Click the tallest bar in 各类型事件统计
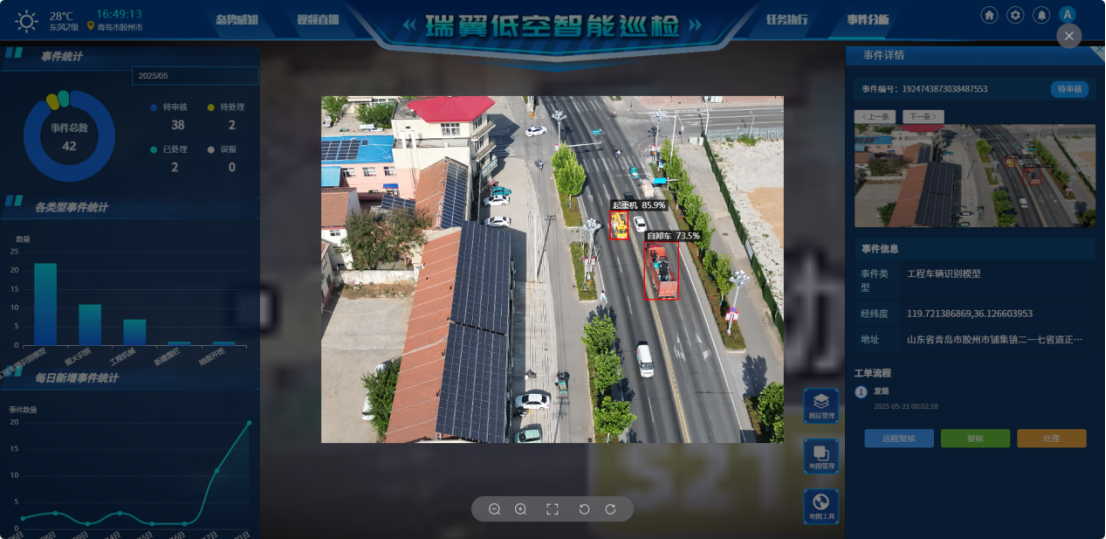1106x539 pixels. point(45,304)
